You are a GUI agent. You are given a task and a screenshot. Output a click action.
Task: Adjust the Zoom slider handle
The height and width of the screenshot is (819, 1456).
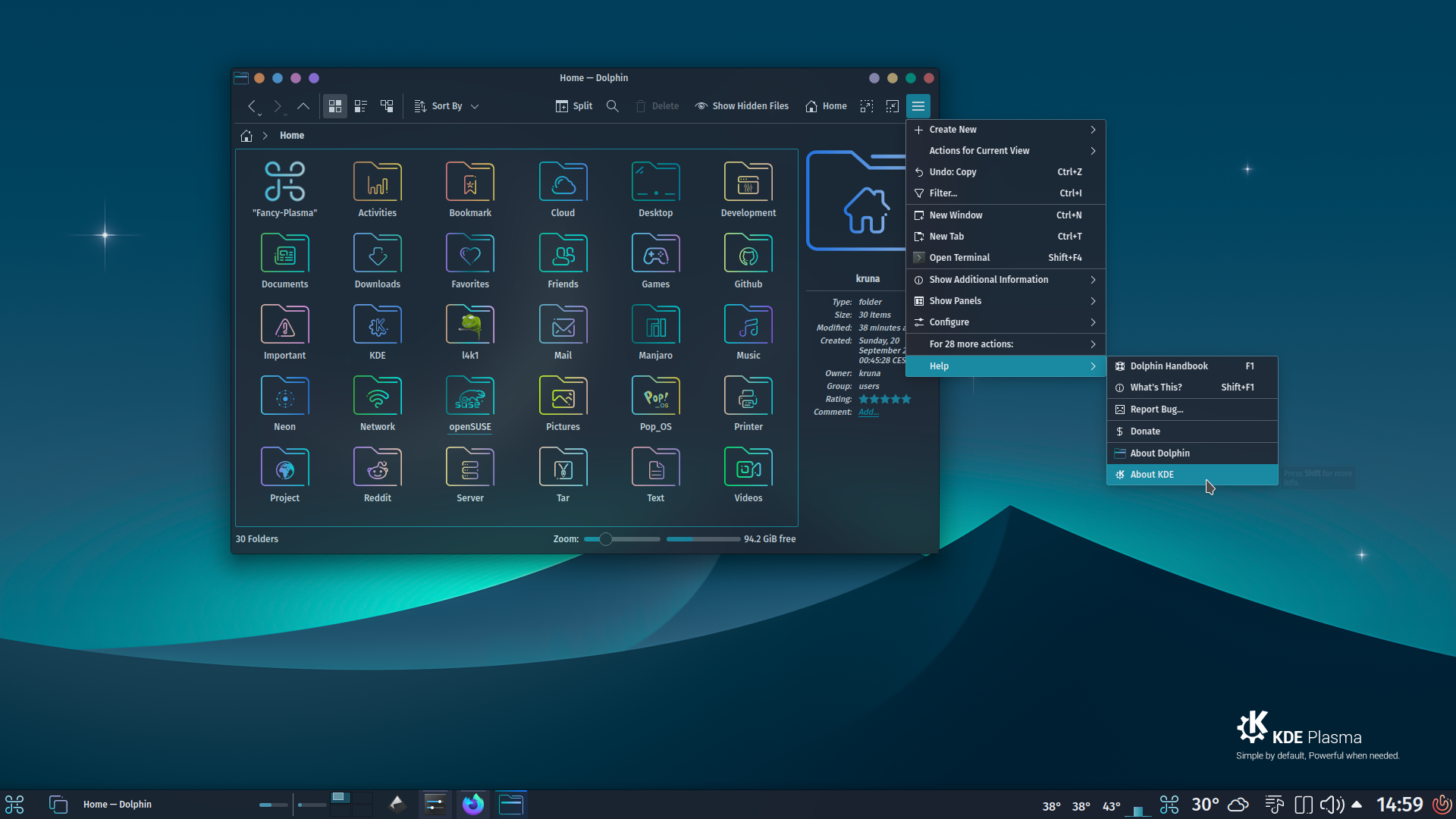[605, 539]
